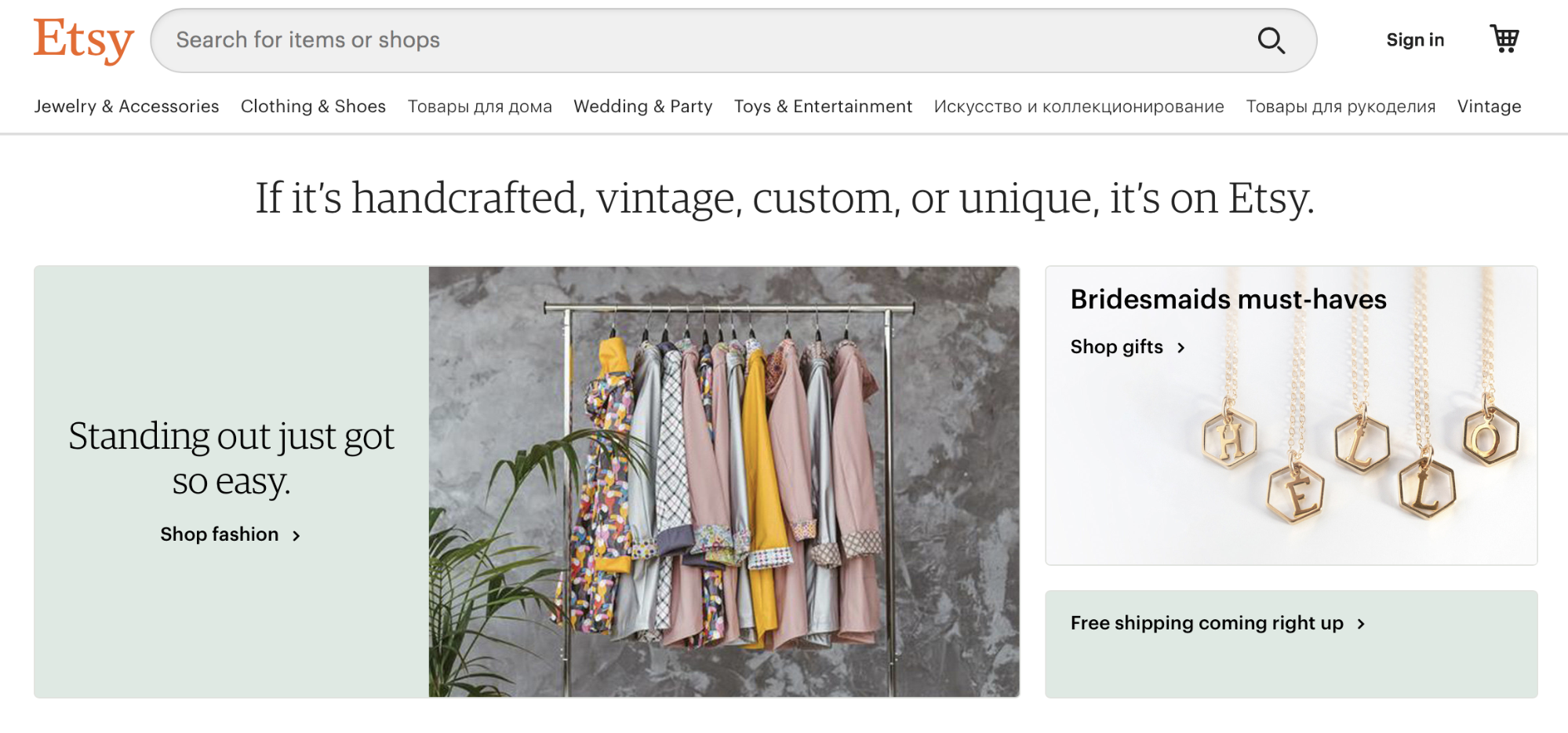The image size is (1568, 733).
Task: Click the Sign in button
Action: click(x=1414, y=40)
